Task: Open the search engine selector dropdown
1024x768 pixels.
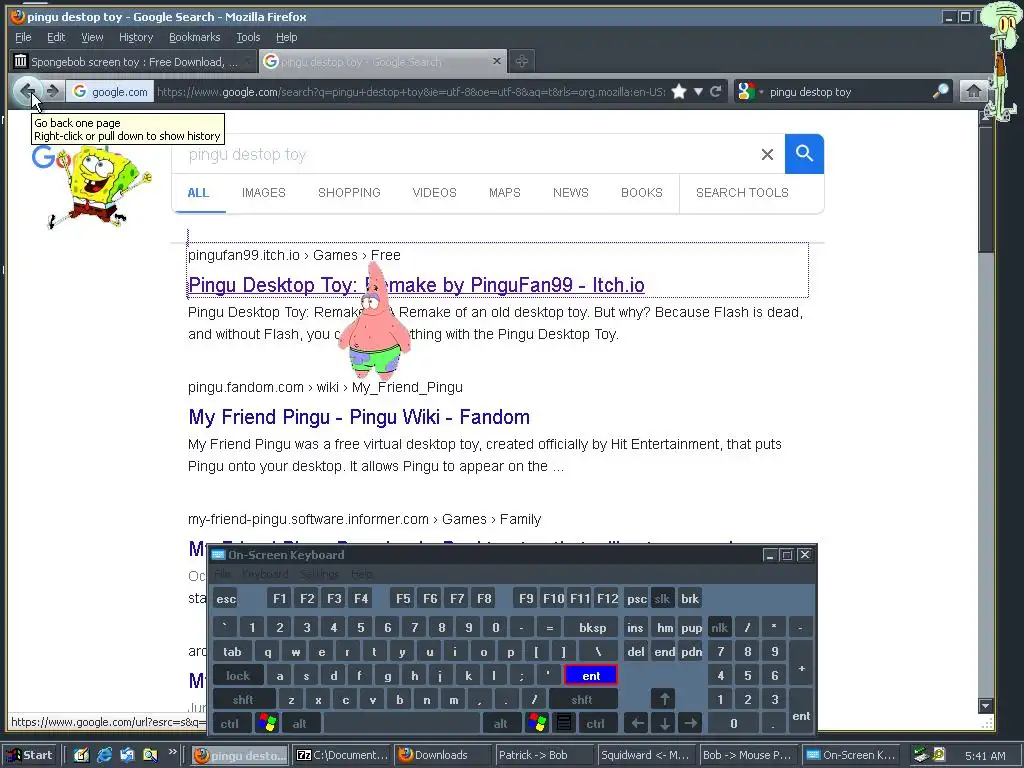Action: (749, 91)
